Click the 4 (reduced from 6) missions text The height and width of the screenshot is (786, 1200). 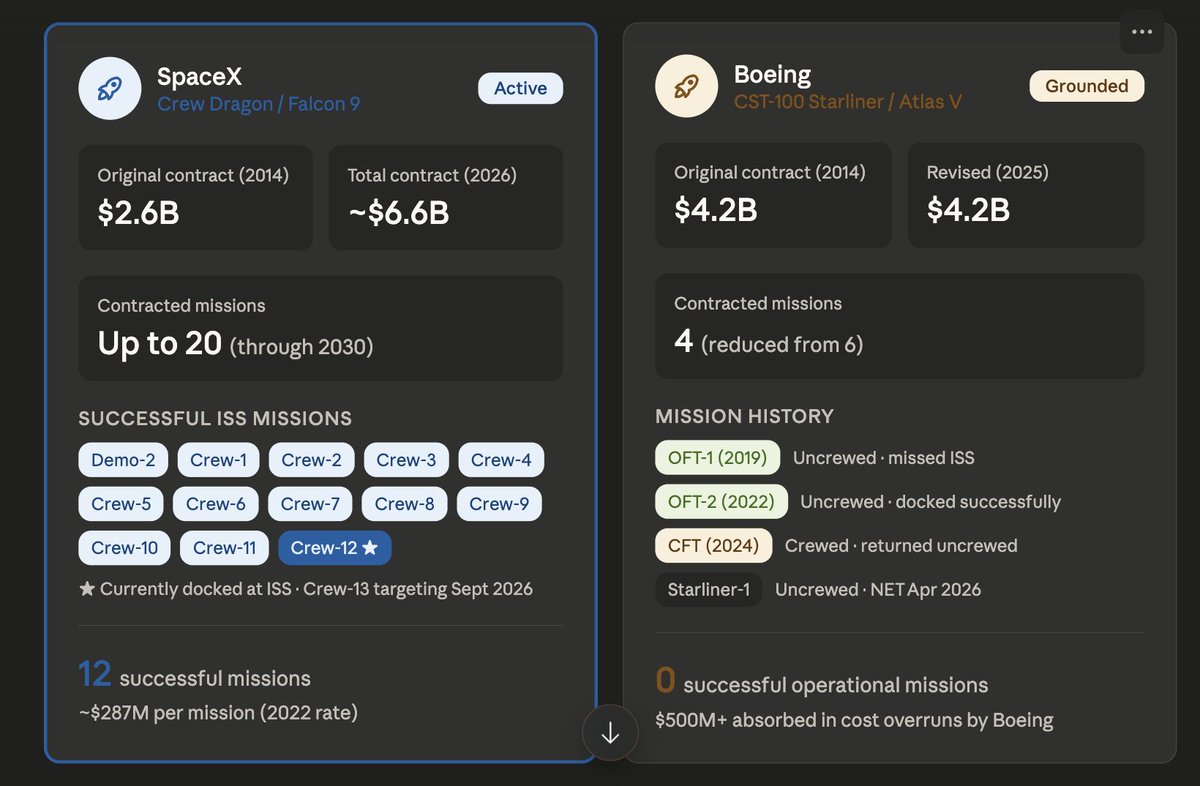[768, 342]
